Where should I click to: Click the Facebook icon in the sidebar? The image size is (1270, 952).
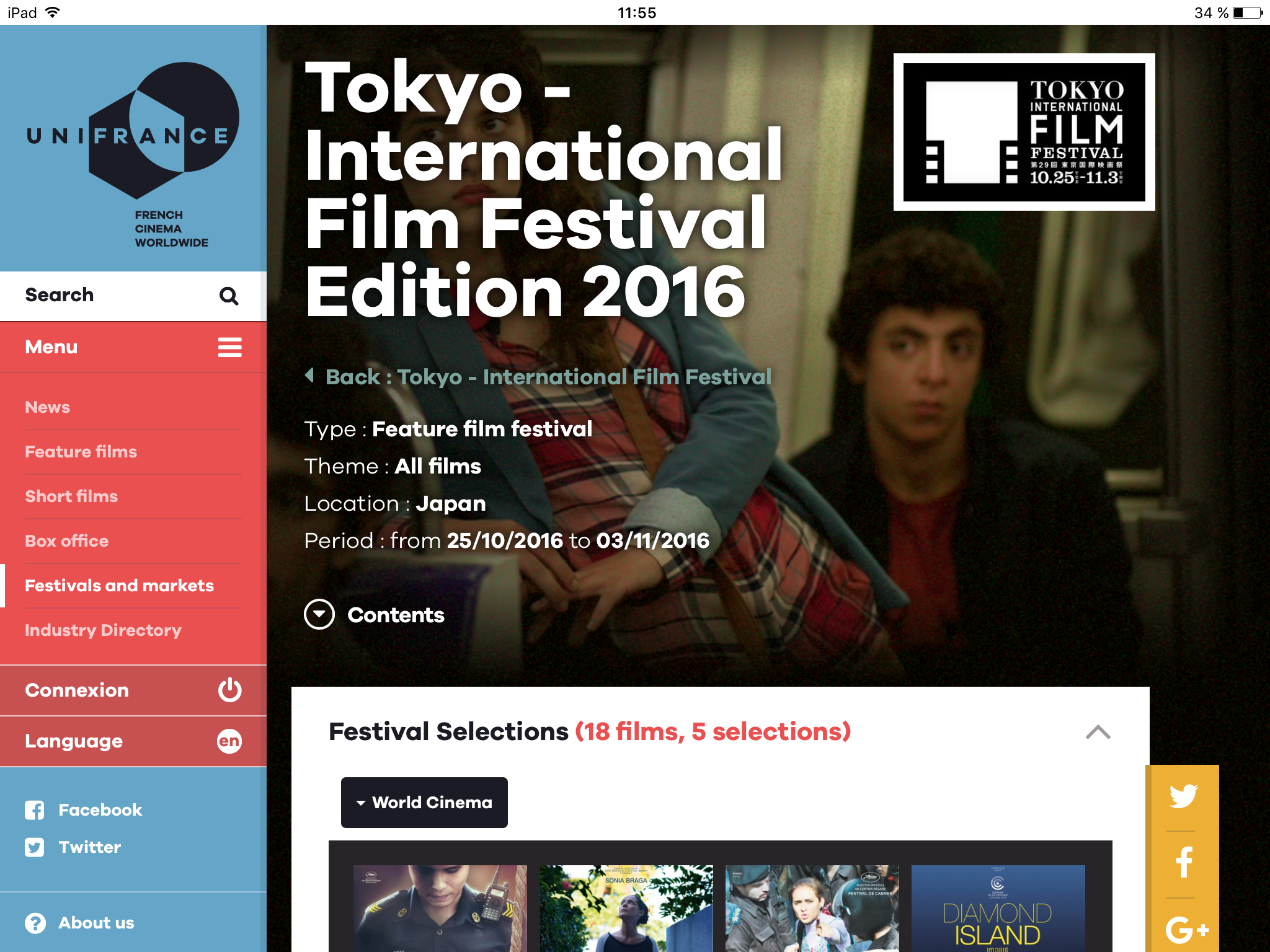(35, 809)
